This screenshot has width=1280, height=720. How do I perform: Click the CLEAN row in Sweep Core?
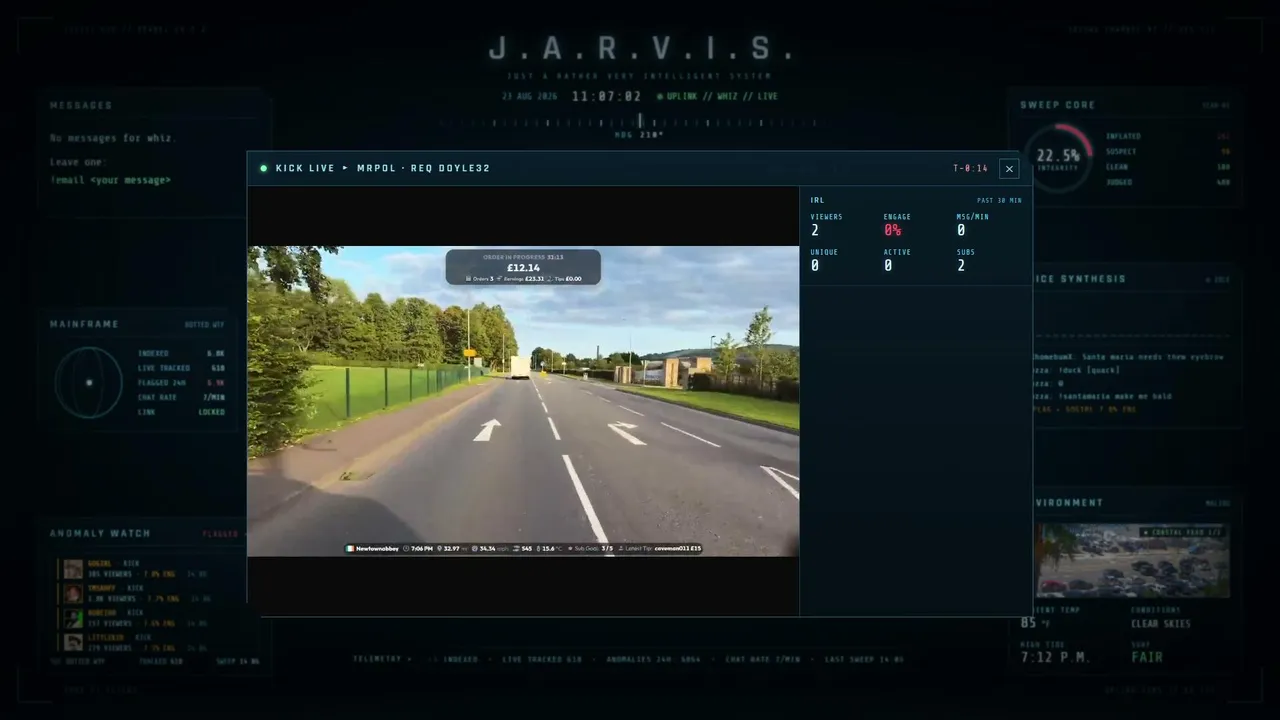click(1168, 167)
